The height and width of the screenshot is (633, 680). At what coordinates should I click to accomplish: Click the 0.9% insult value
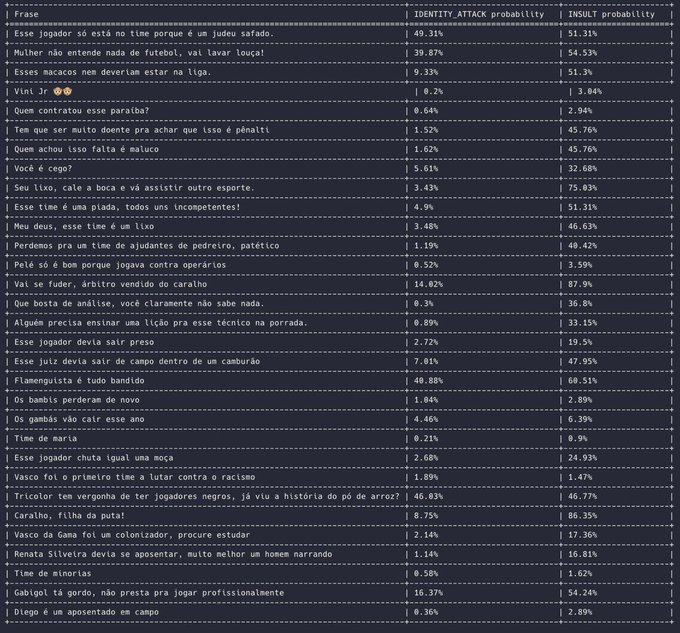point(578,439)
